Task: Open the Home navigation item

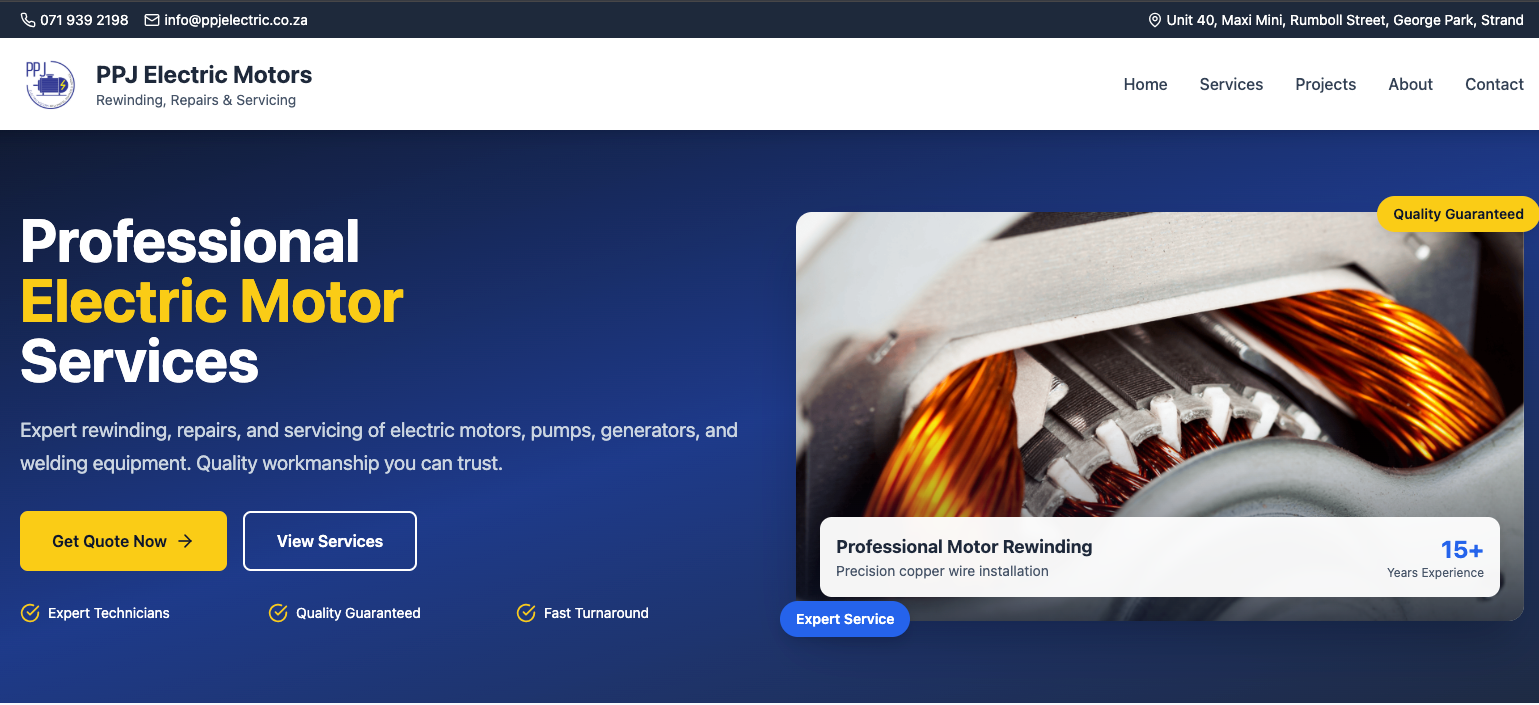Action: 1145,84
